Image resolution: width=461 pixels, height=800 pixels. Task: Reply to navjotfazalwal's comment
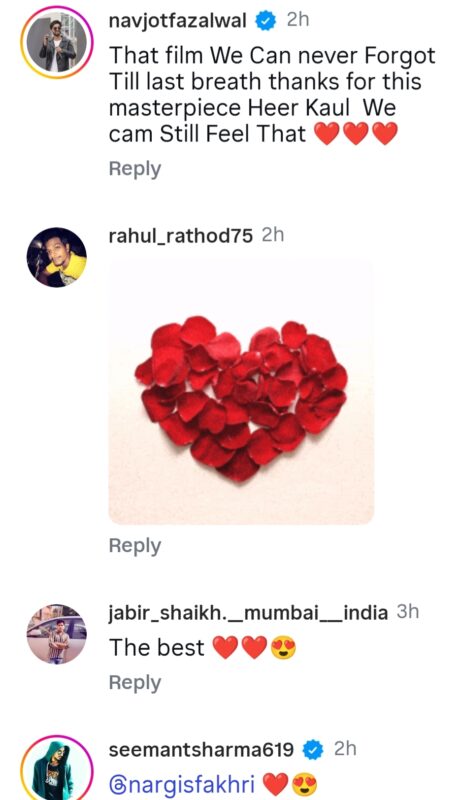135,169
